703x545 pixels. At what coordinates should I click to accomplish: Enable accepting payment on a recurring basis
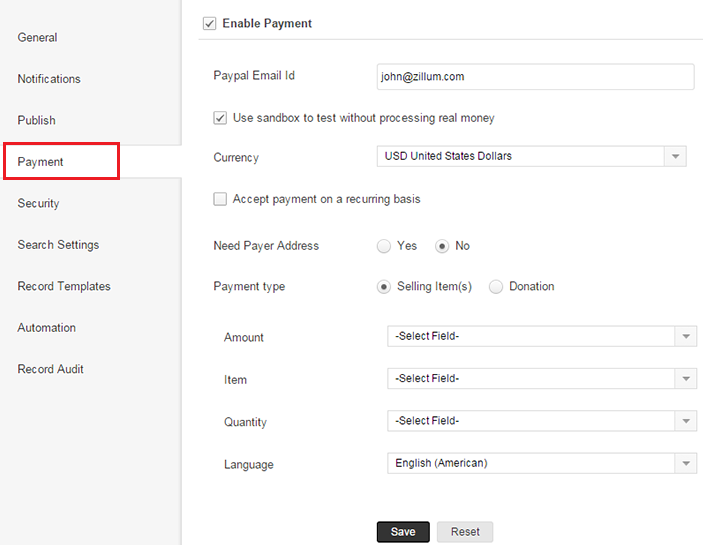[x=220, y=199]
